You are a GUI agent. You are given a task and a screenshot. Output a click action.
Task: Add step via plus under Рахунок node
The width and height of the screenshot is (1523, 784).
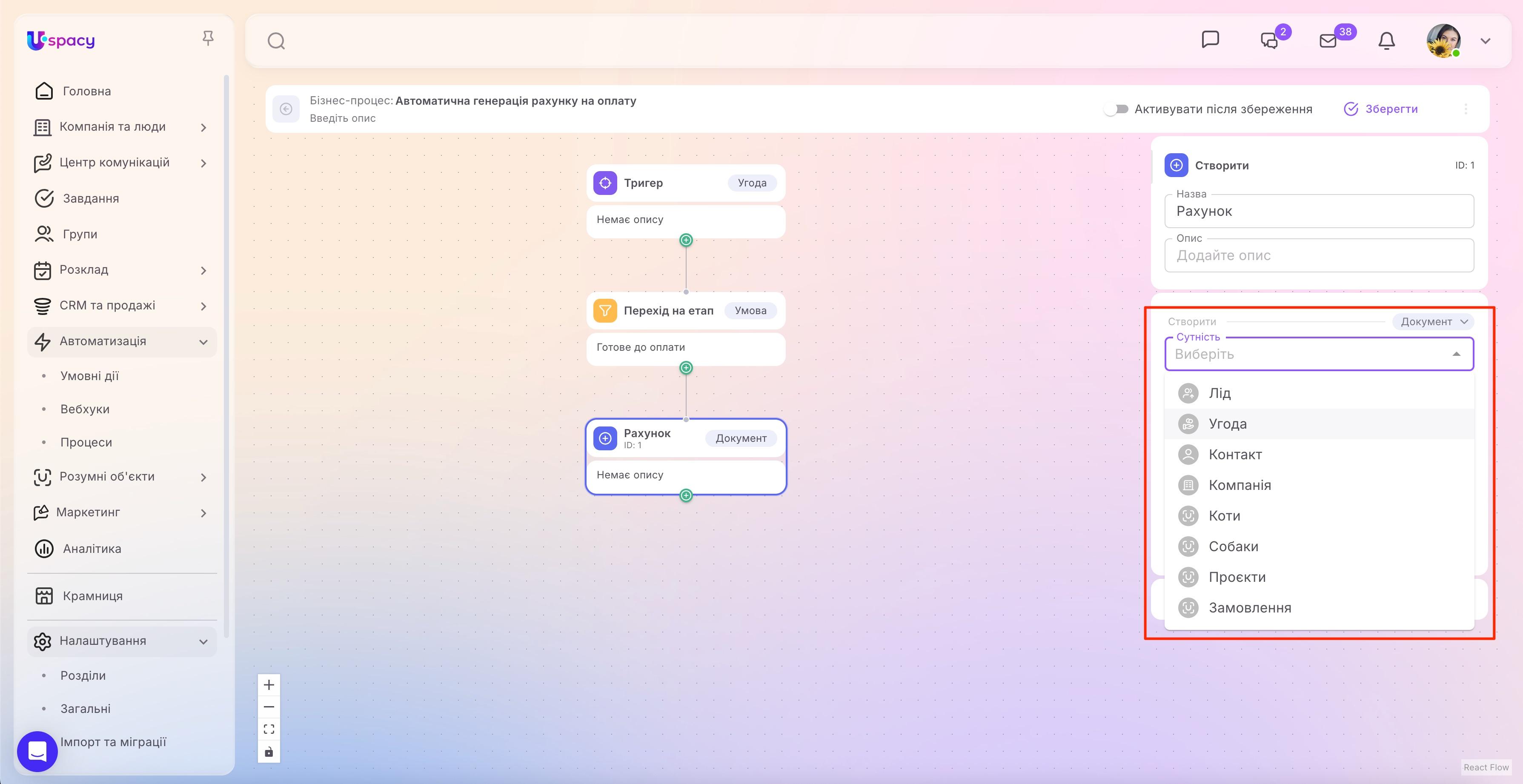click(686, 495)
